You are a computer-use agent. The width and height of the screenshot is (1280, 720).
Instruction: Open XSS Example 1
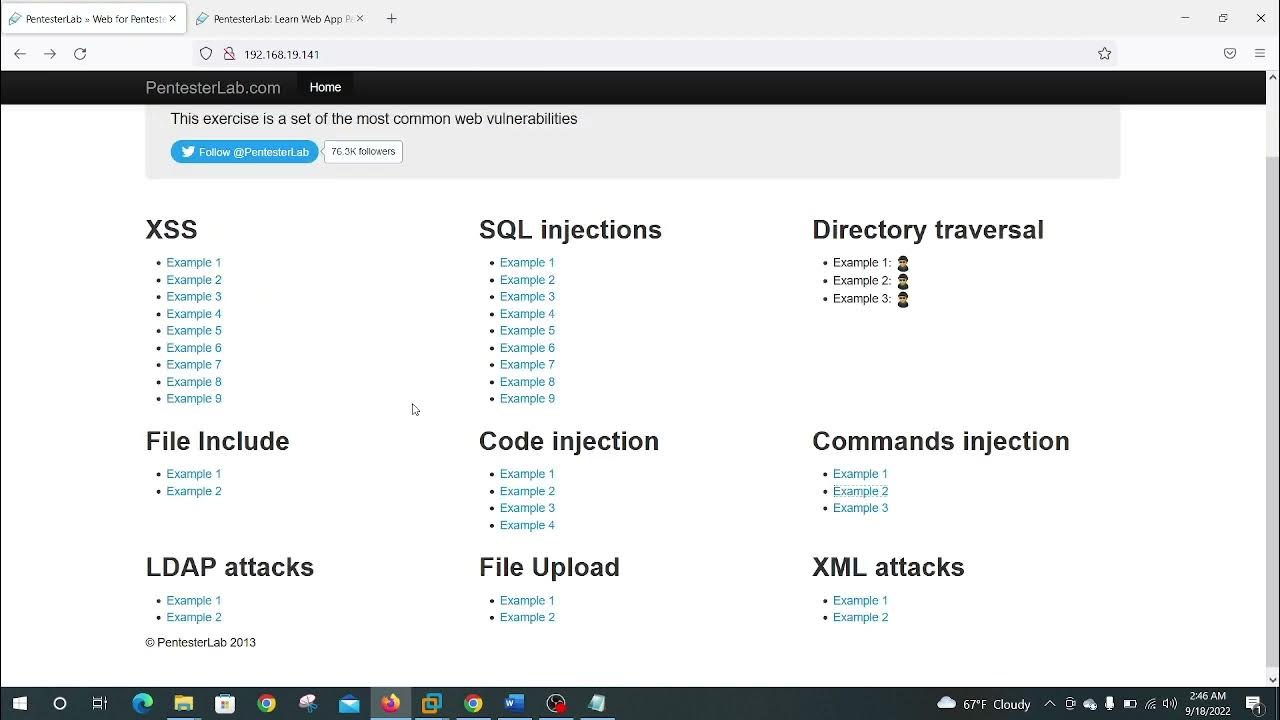click(194, 263)
